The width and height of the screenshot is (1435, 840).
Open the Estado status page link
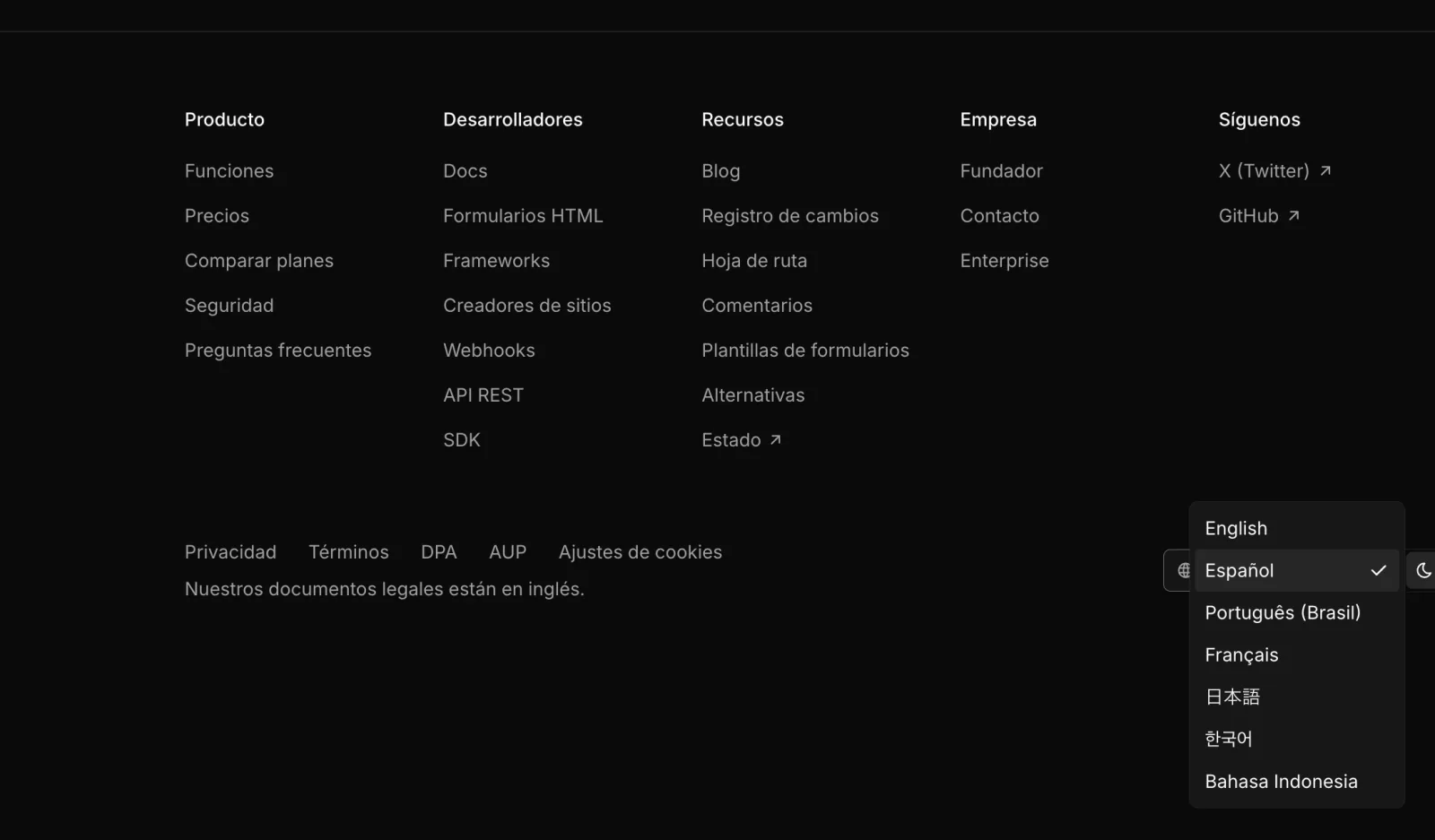(741, 439)
